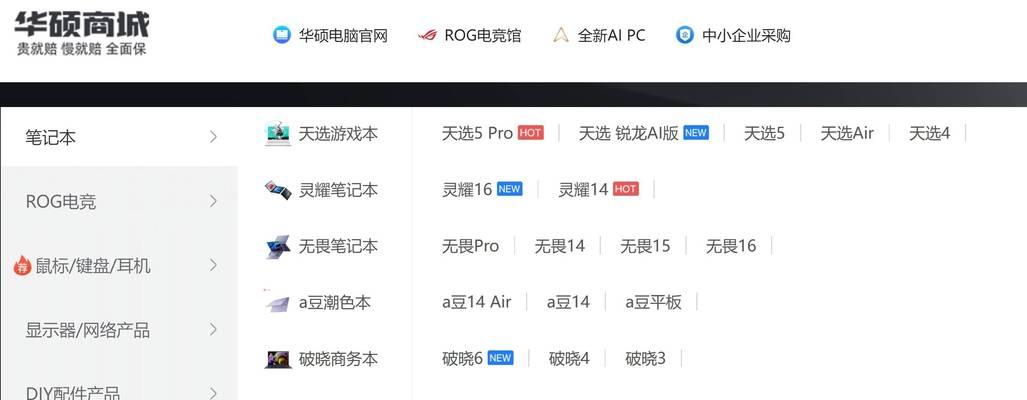Click the plain 天选5 model link
1027x400 pixels.
(x=764, y=134)
